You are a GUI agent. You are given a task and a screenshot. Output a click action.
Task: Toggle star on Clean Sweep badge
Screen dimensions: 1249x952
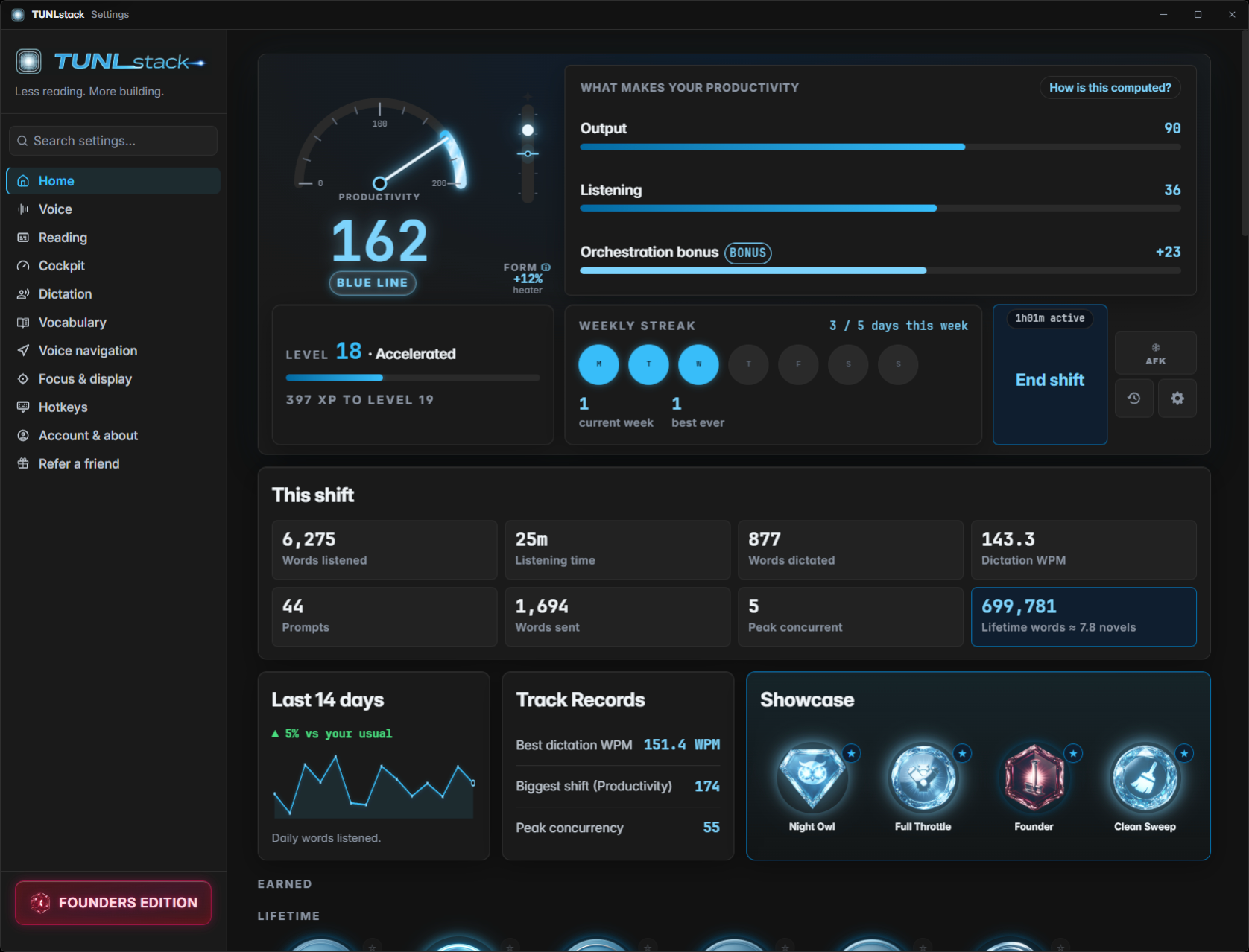coord(1184,754)
